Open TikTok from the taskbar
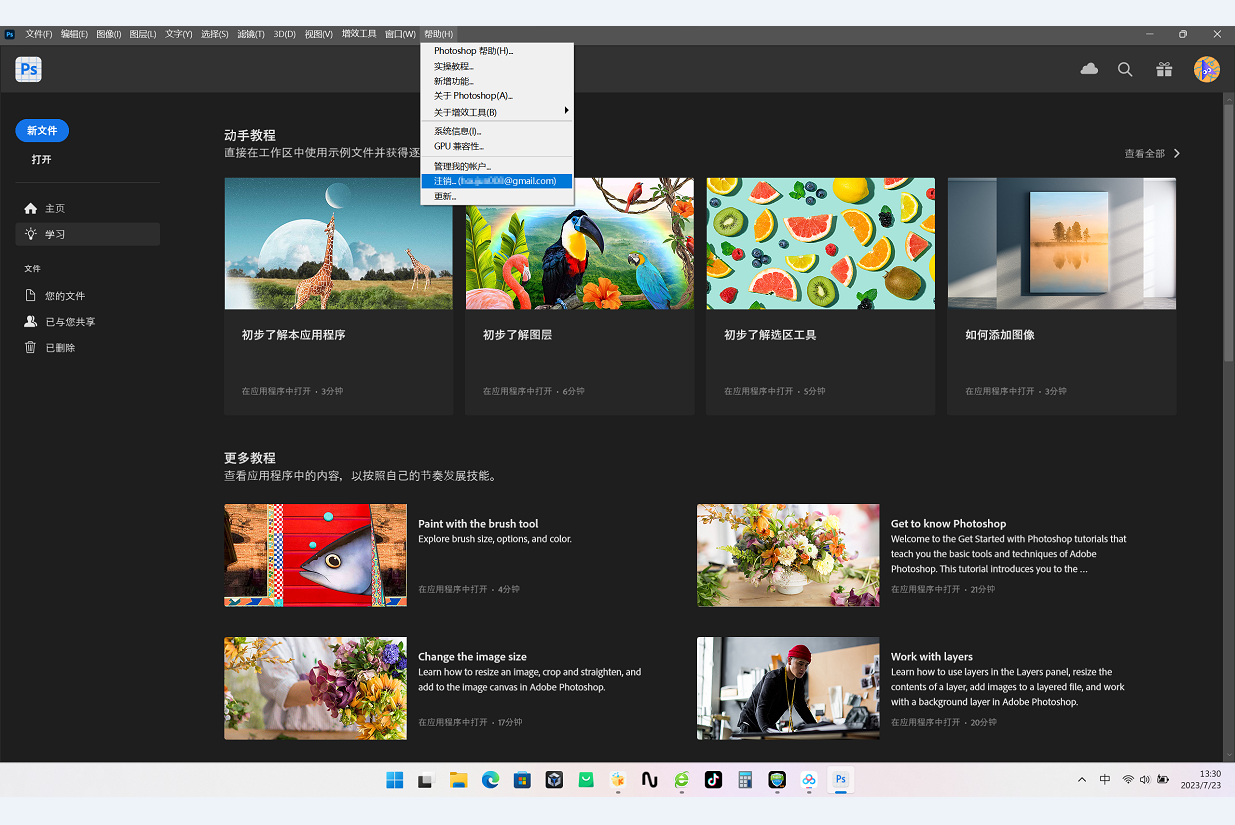 (x=713, y=780)
